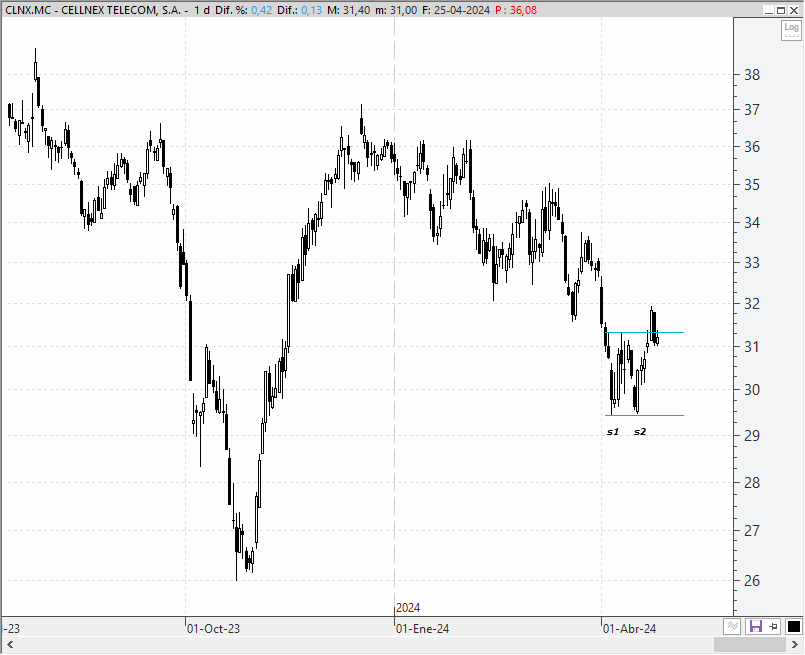Click the Dif. value 0,13
805x655 pixels.
pos(312,10)
